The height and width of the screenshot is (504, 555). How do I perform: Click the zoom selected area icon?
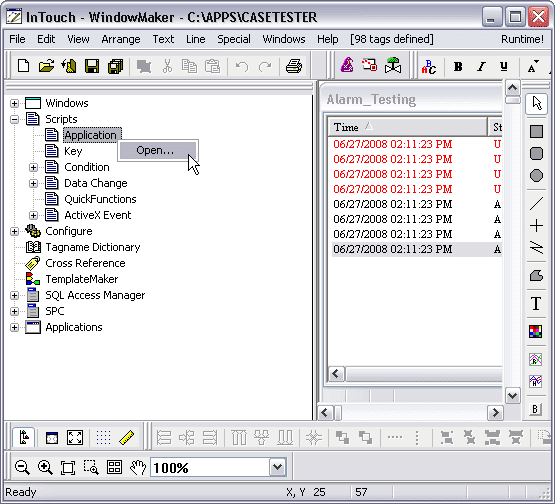[x=91, y=468]
